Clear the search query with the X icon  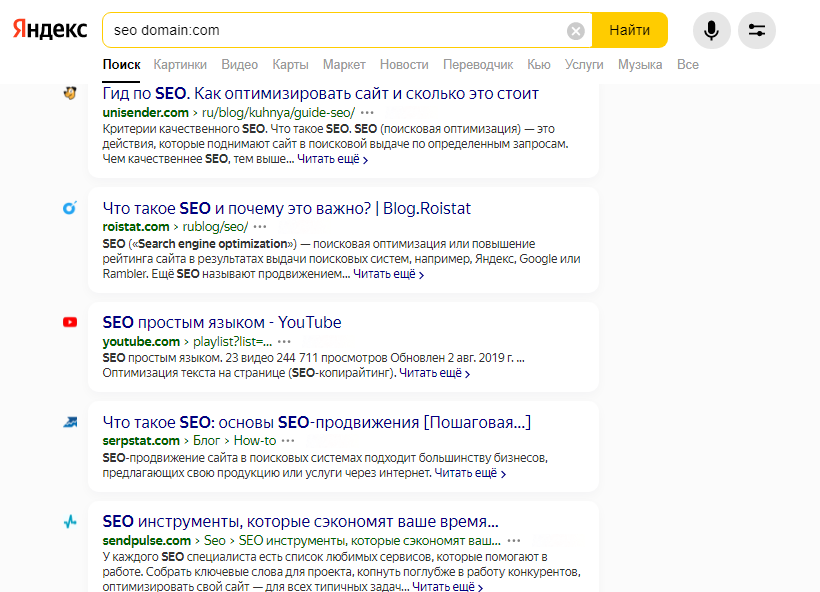(576, 31)
